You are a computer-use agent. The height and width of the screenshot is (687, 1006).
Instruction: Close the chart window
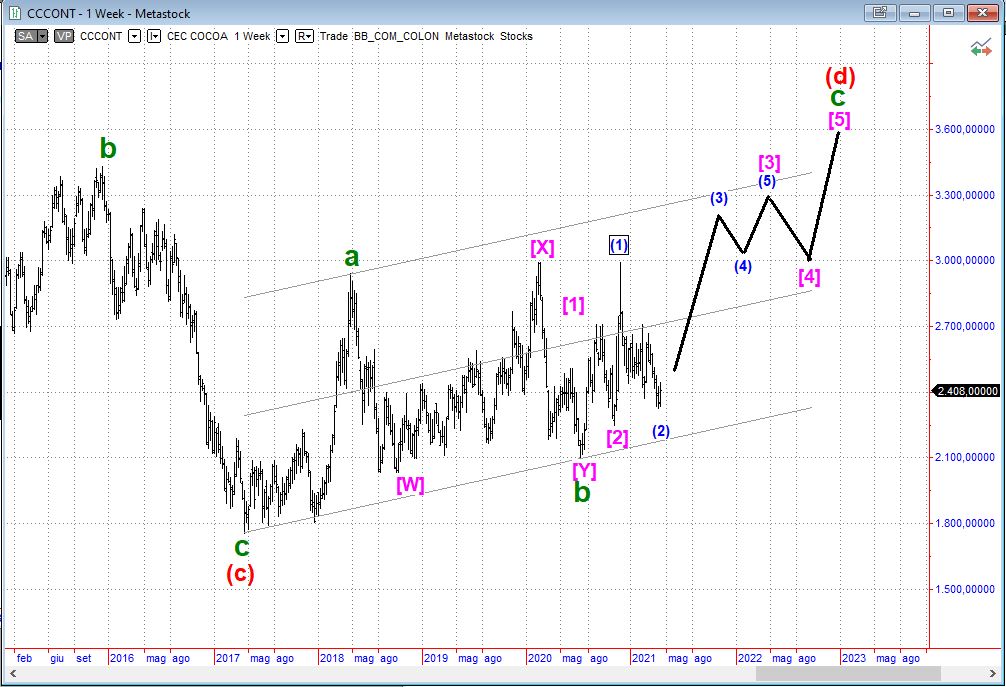click(x=982, y=12)
